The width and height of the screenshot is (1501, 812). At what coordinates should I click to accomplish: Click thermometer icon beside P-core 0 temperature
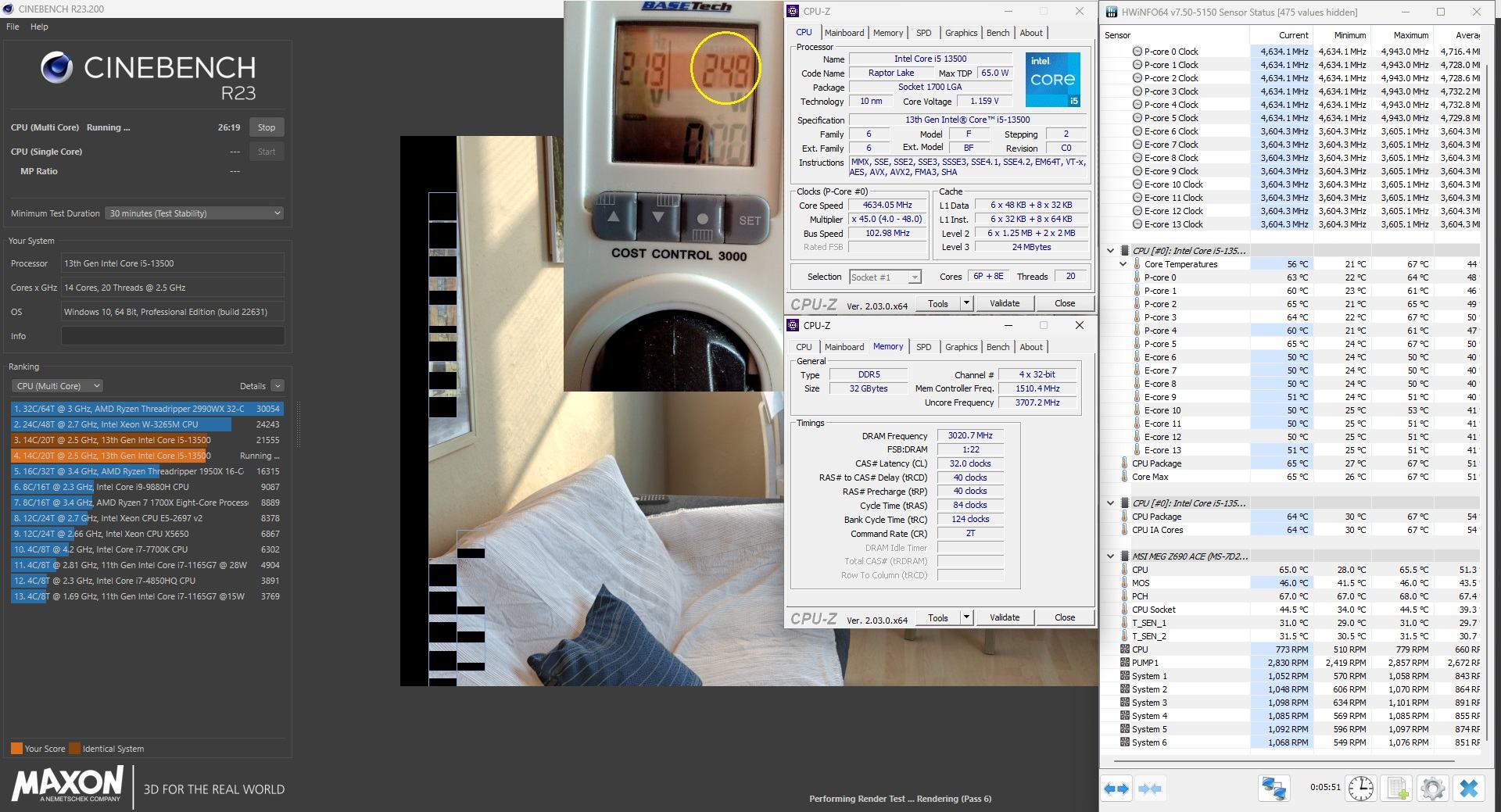[1137, 277]
